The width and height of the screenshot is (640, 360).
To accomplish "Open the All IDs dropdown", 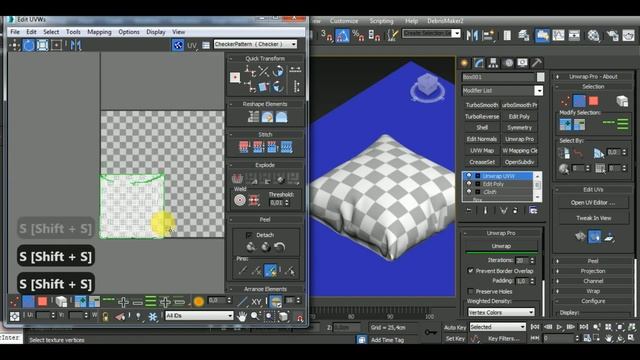I will pos(199,316).
